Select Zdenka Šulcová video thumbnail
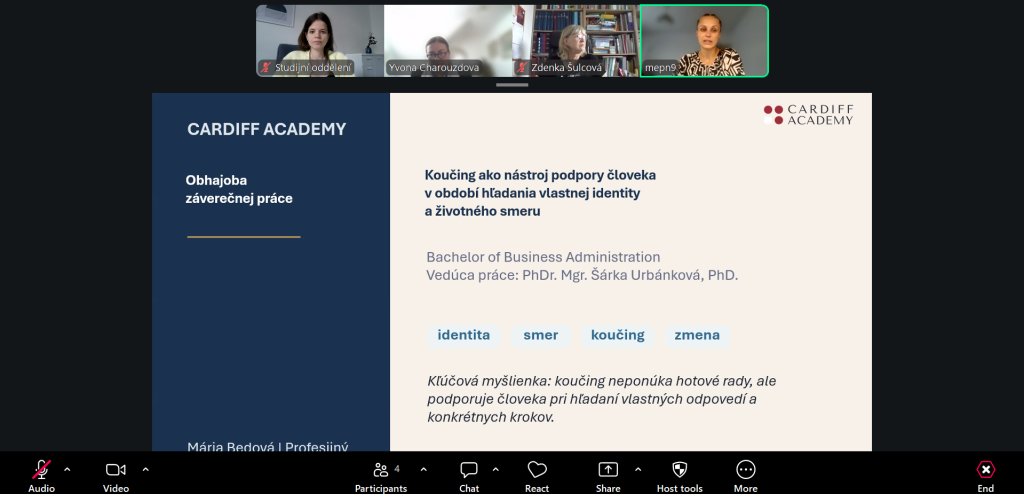The width and height of the screenshot is (1024, 494). (x=576, y=41)
